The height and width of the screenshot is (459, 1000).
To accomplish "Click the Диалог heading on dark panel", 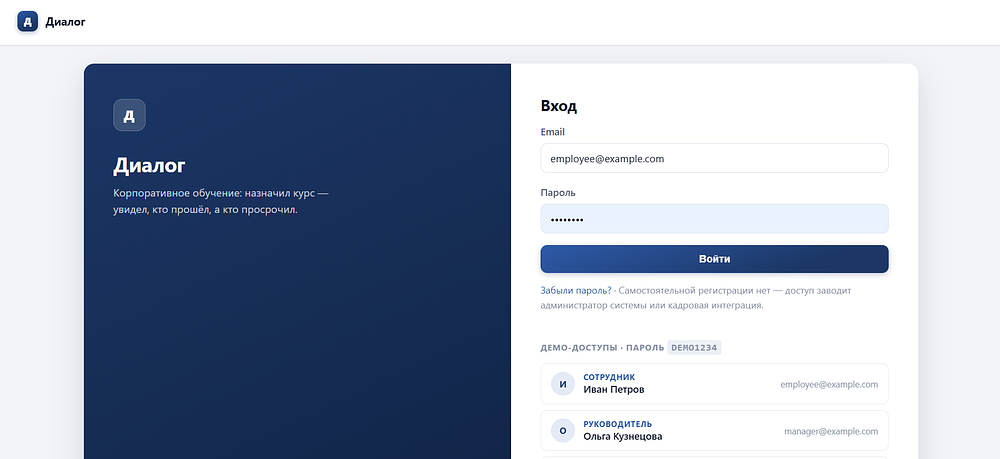I will tap(149, 166).
